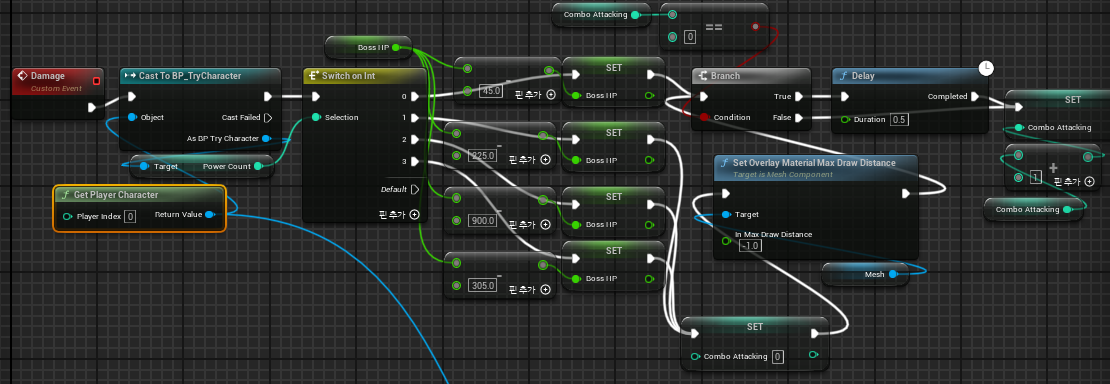Select the Get Player Character function icon
1110x384 pixels.
pyautogui.click(x=66, y=195)
